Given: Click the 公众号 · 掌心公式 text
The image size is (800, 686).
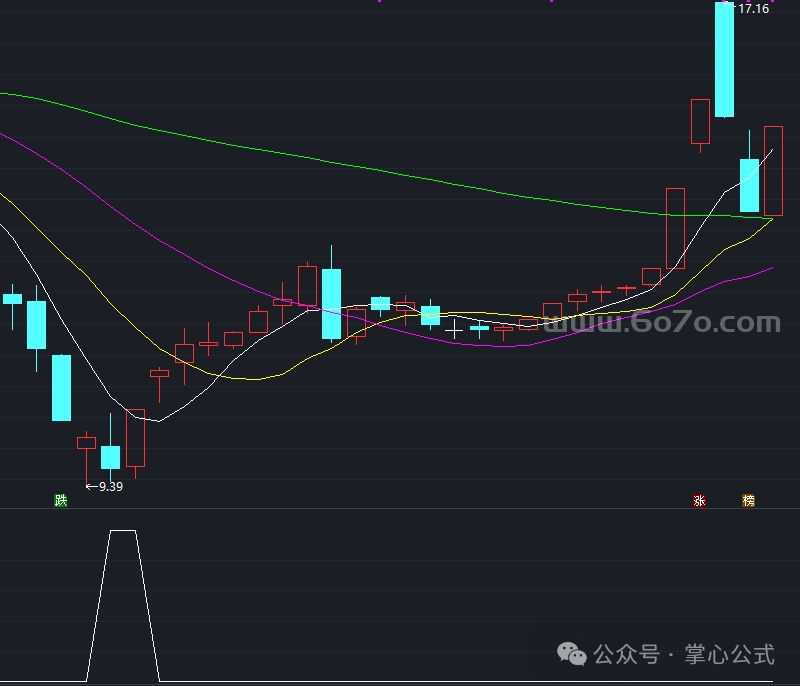Looking at the screenshot, I should [x=684, y=654].
